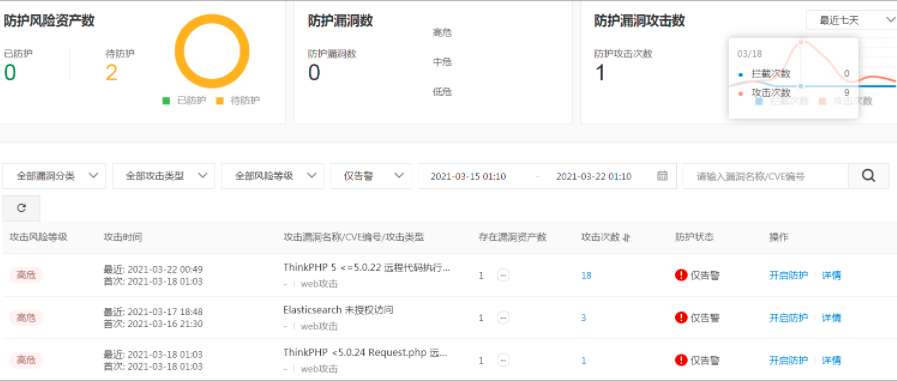Click 高危 tag in ThinkPHP 5 <=5.0.22 row

pos(26,275)
